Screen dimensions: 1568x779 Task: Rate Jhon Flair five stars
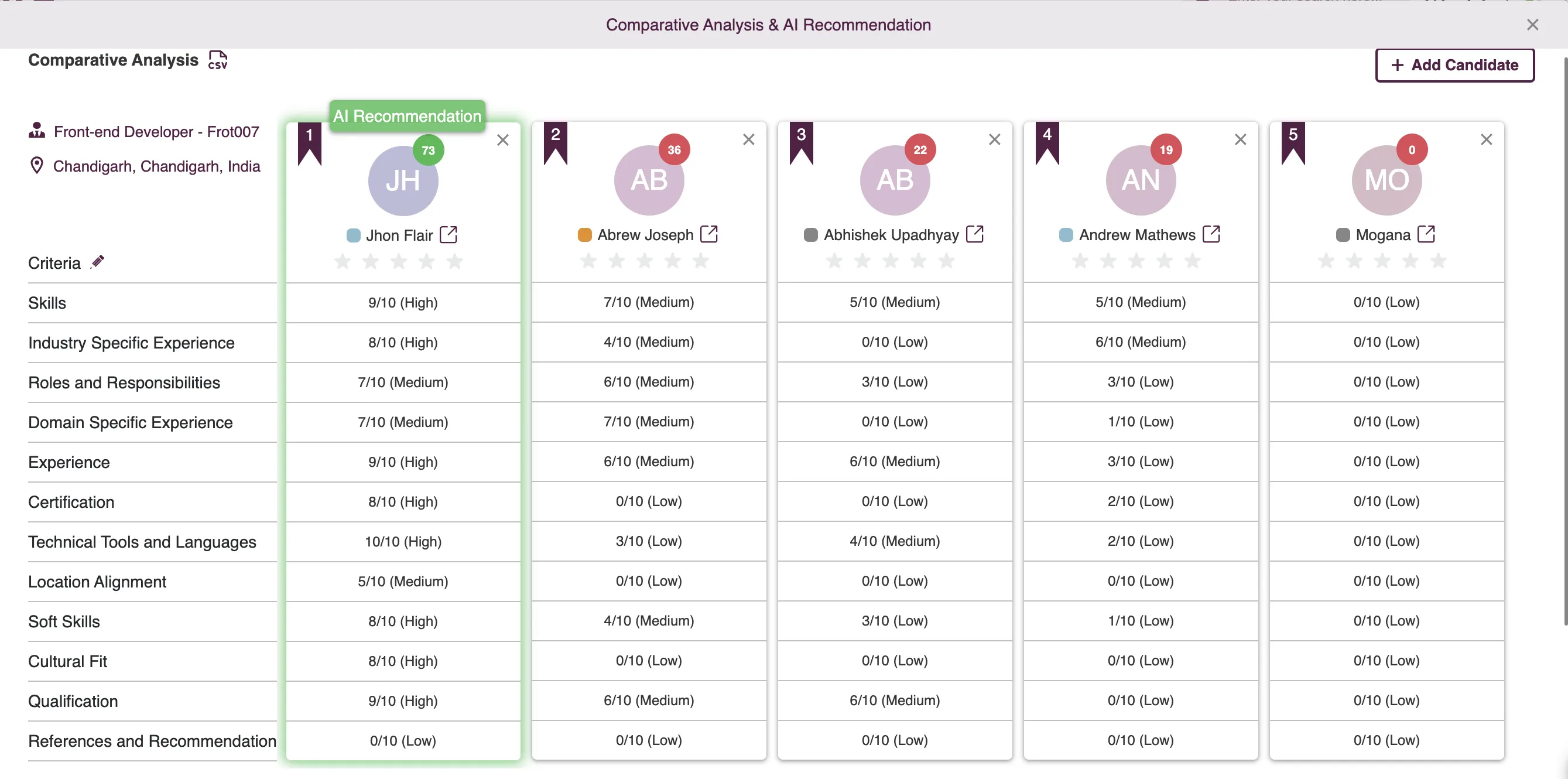click(455, 262)
